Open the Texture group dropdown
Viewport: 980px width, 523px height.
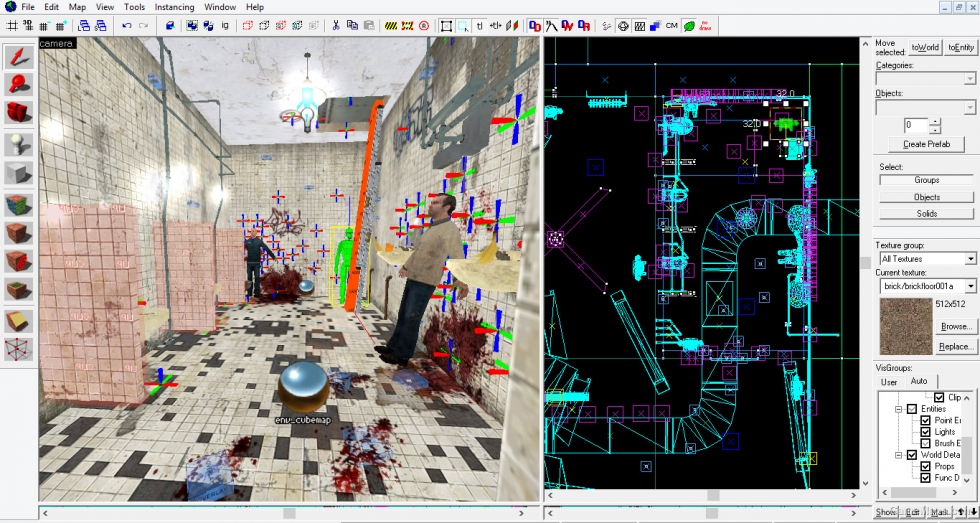[970, 259]
